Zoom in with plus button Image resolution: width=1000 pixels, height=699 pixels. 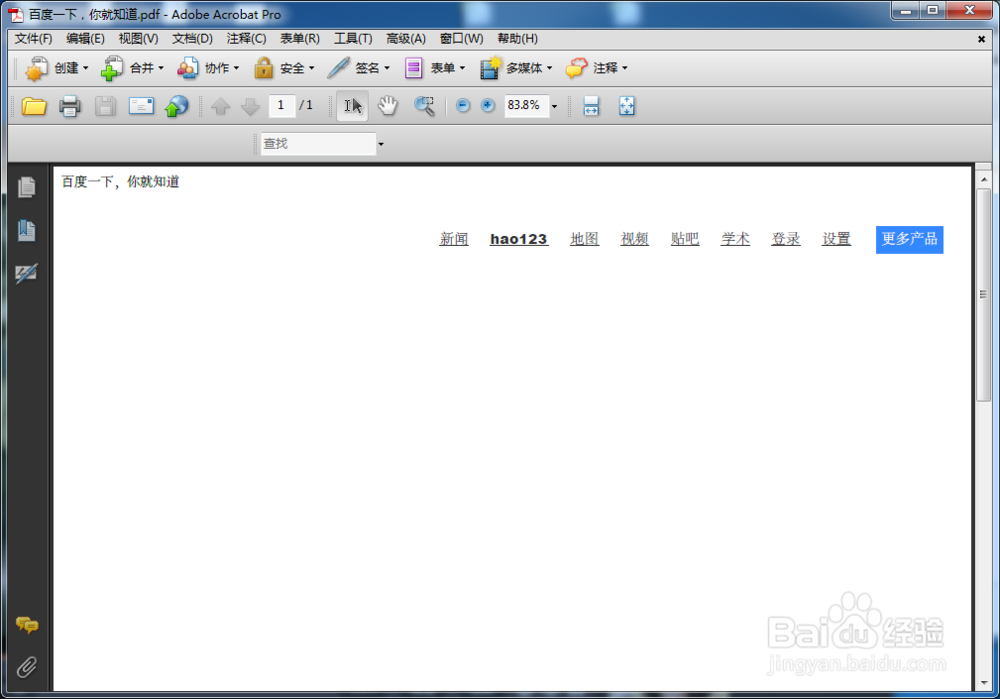(487, 105)
